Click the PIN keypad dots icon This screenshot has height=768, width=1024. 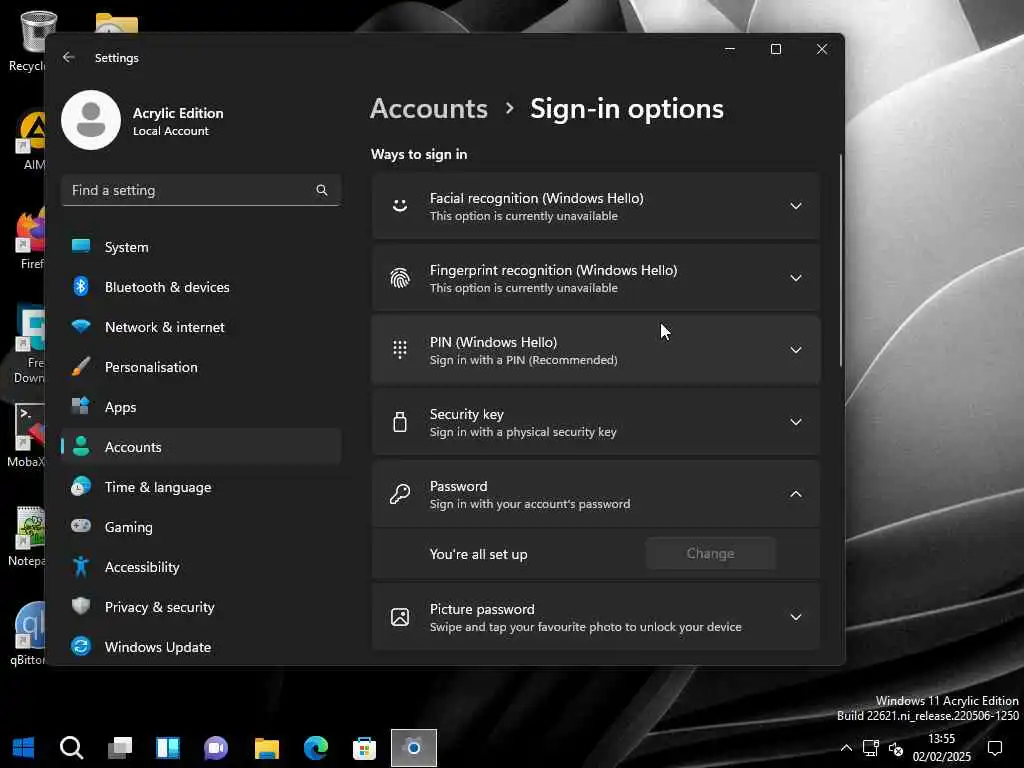click(400, 350)
